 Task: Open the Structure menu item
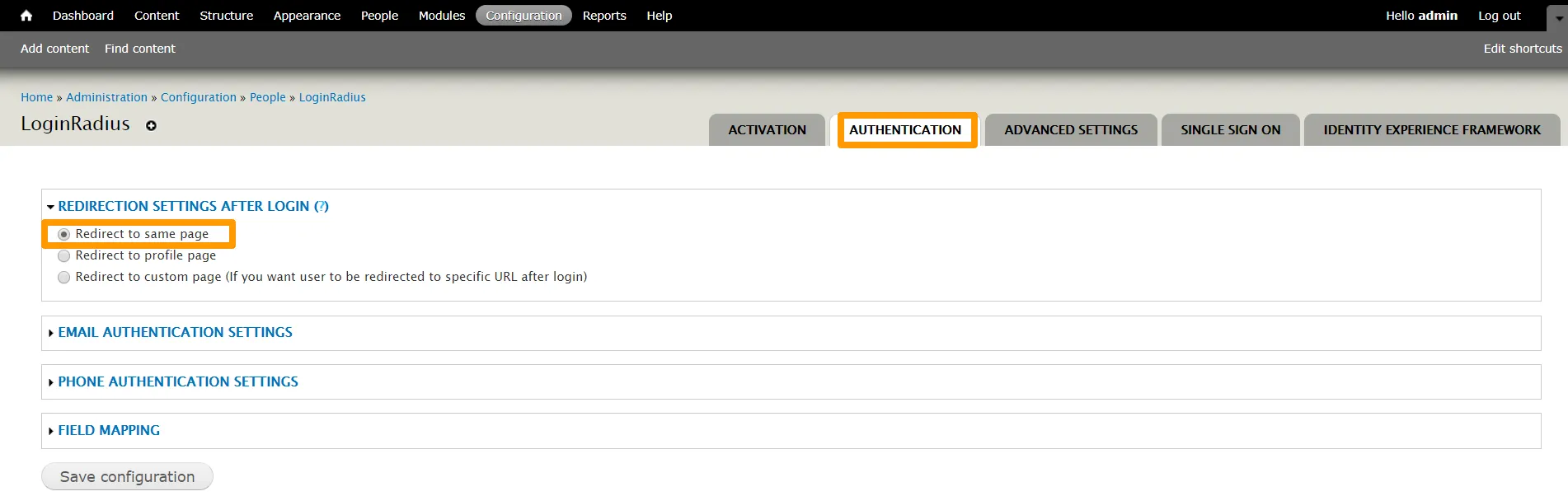pyautogui.click(x=226, y=16)
